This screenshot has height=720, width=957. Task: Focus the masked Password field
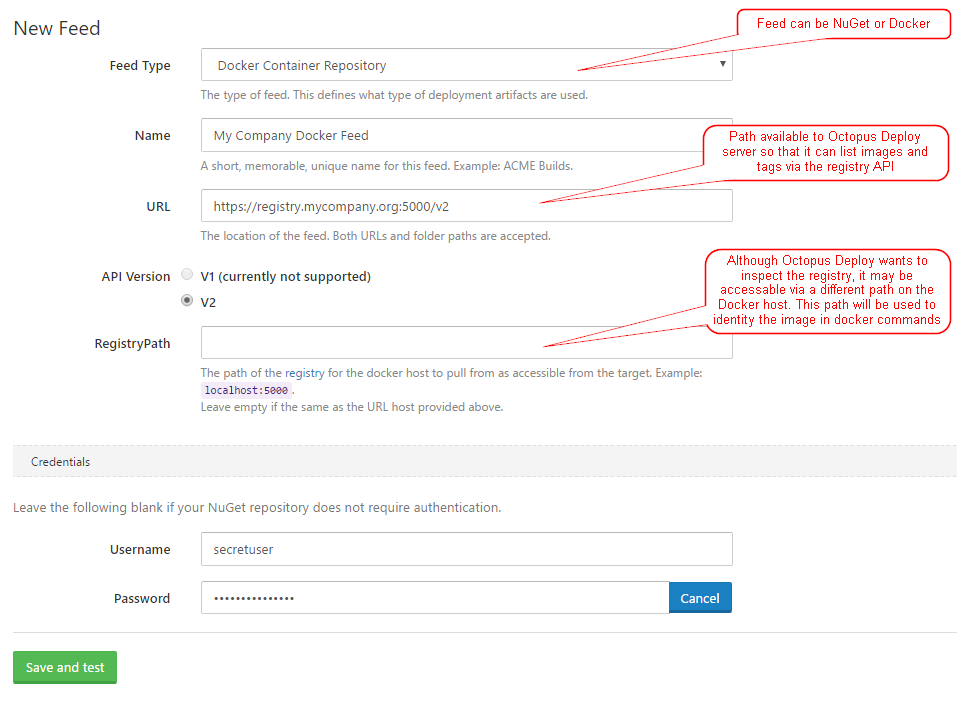click(434, 598)
